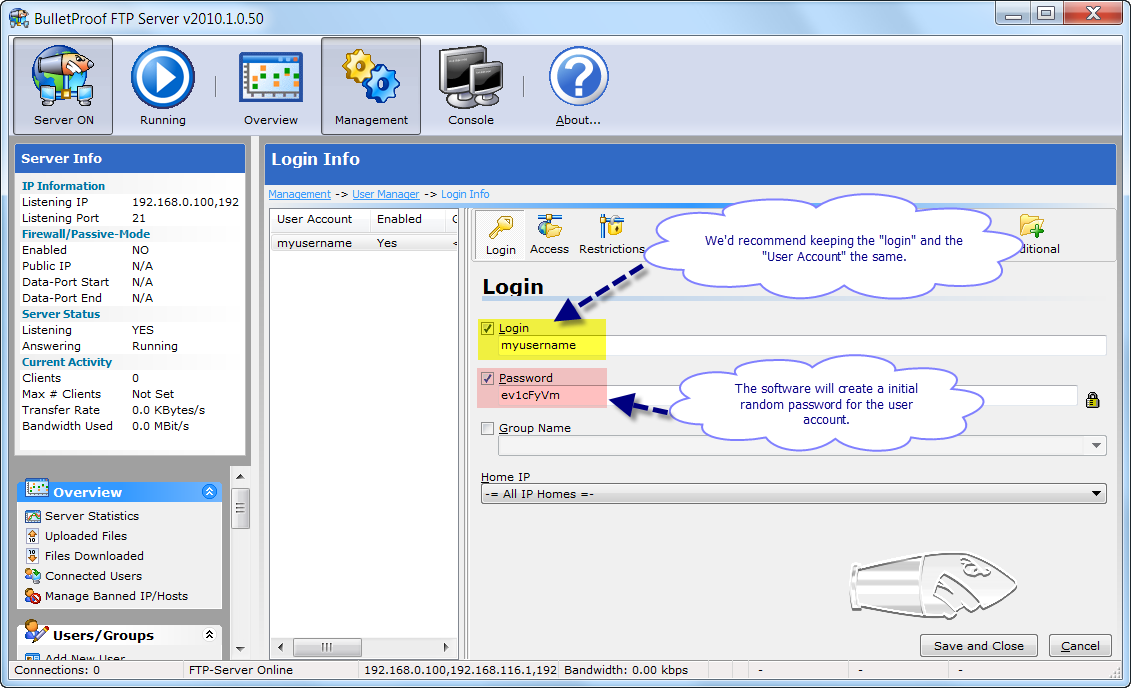Enable the Group Name checkbox

coord(488,428)
